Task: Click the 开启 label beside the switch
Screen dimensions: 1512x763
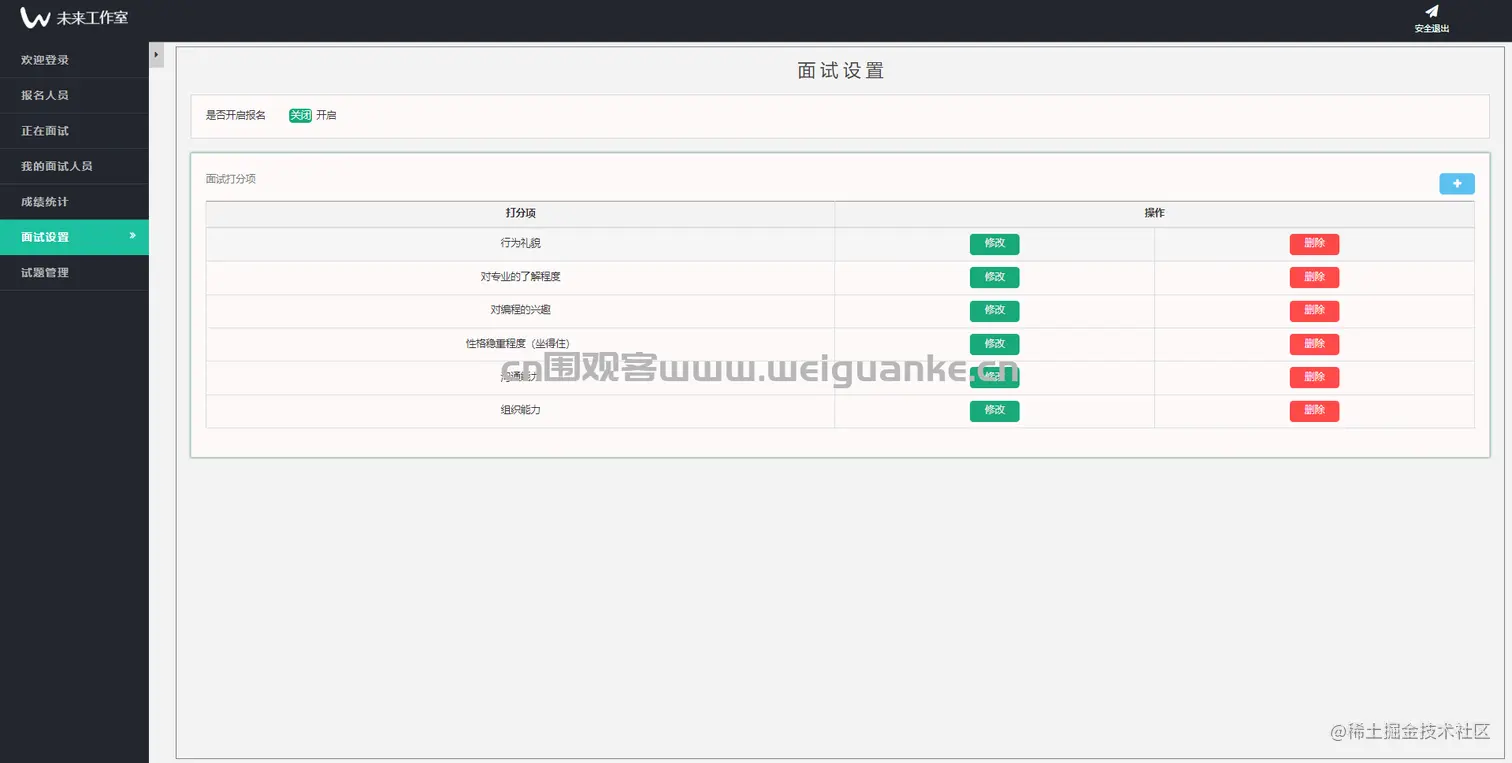Action: 326,116
